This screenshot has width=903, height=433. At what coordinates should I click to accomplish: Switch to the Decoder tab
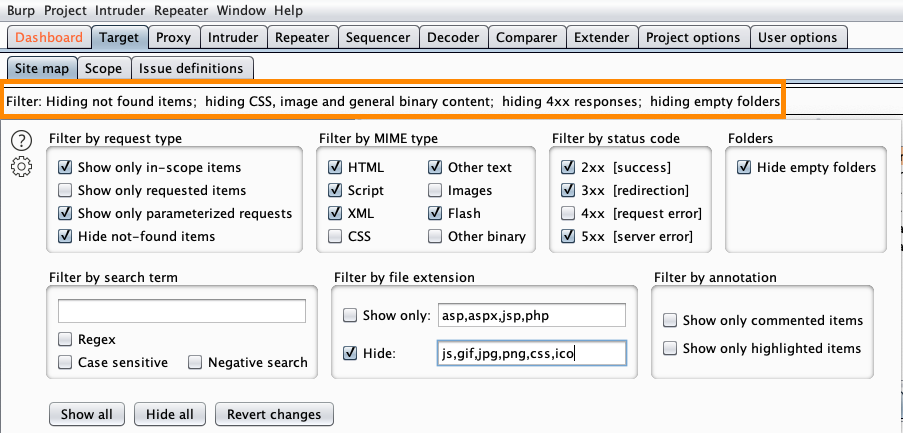click(x=453, y=38)
